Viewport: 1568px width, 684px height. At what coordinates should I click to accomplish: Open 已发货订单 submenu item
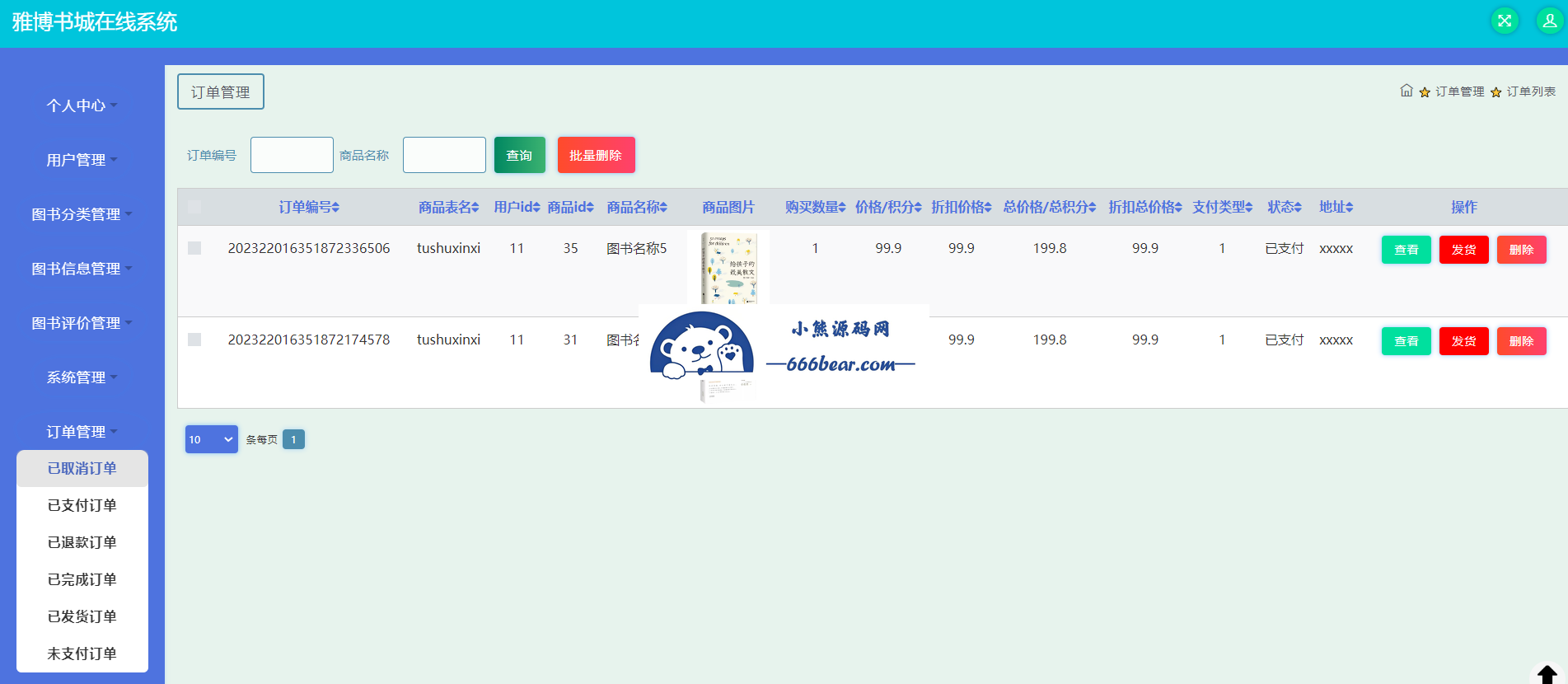[82, 616]
